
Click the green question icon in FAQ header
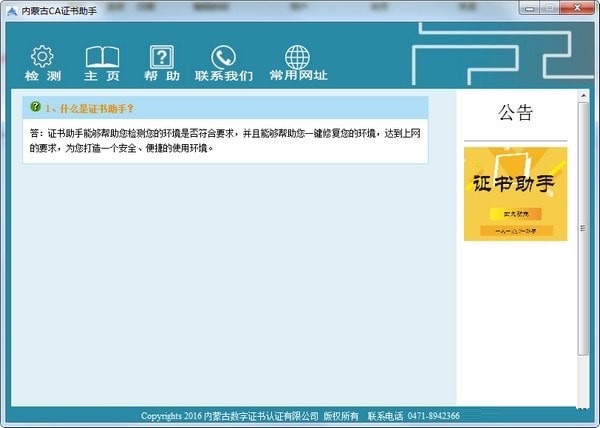(35, 106)
